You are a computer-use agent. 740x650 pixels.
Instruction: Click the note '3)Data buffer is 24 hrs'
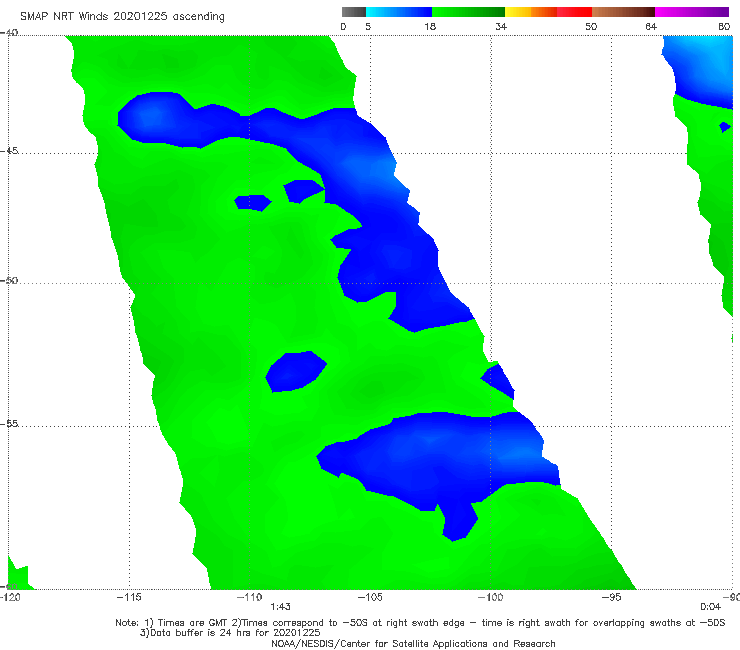click(230, 633)
